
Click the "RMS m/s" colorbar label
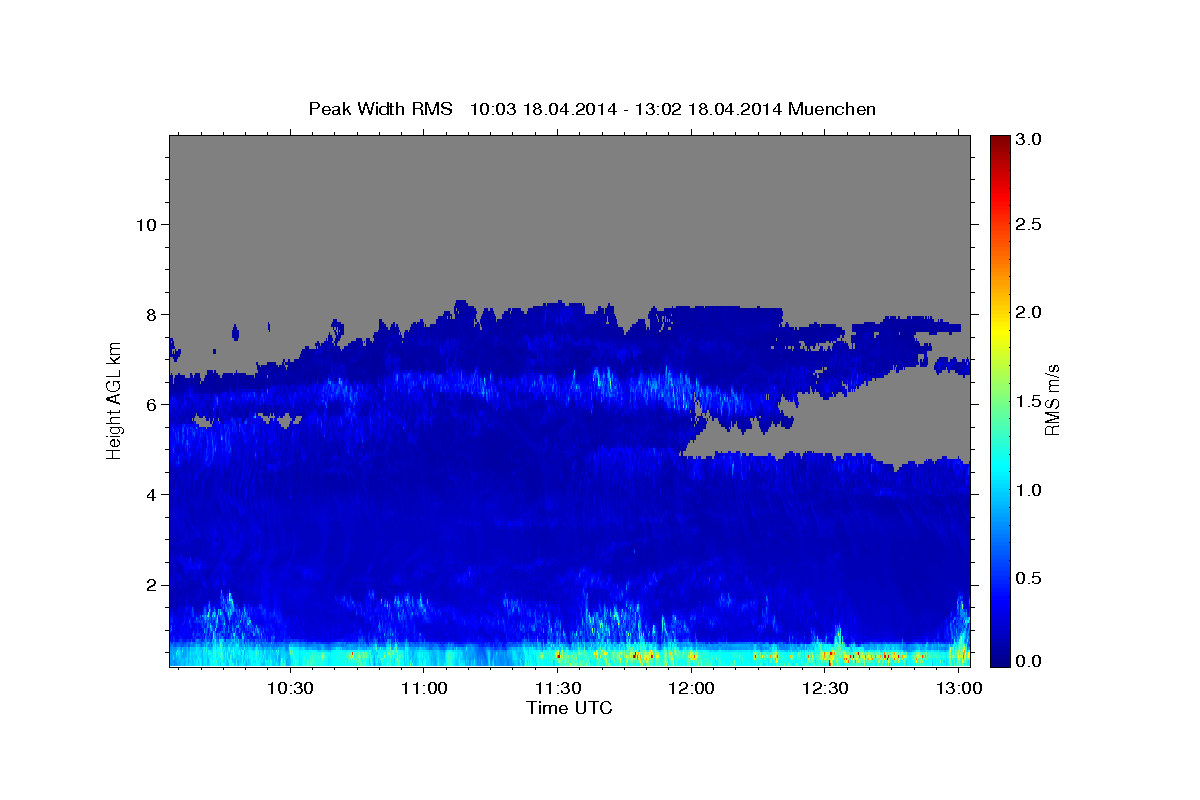click(1052, 400)
